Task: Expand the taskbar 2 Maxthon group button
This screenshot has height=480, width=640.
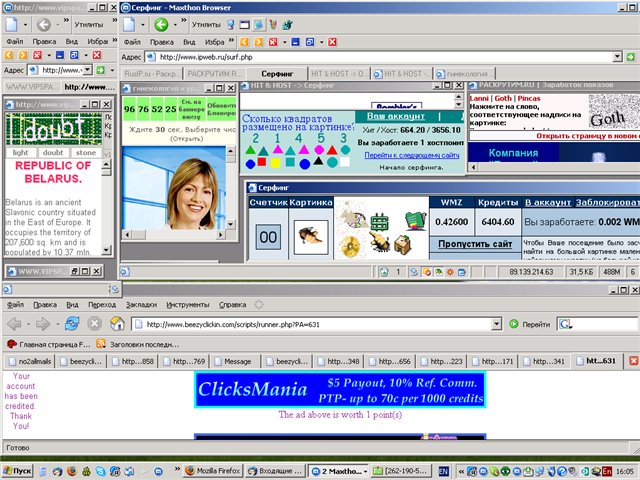Action: [x=364, y=471]
